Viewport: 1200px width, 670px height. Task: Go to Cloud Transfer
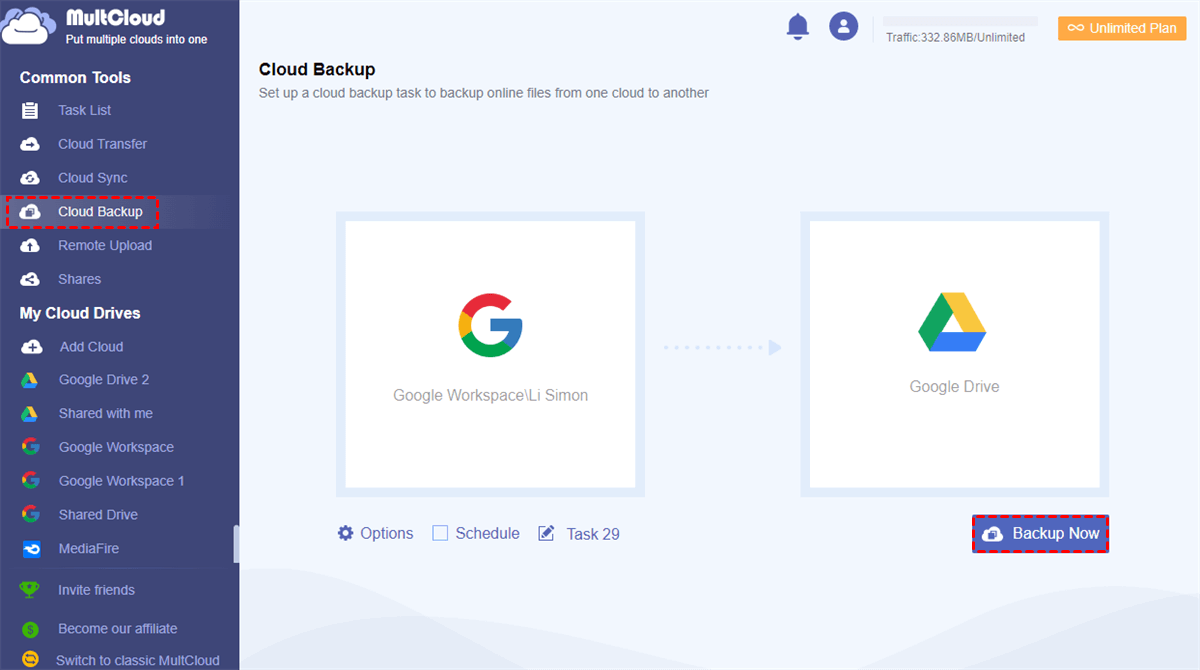(102, 144)
